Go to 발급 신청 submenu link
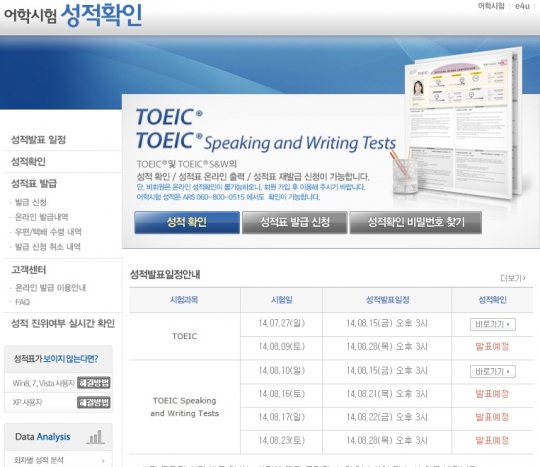 31,202
